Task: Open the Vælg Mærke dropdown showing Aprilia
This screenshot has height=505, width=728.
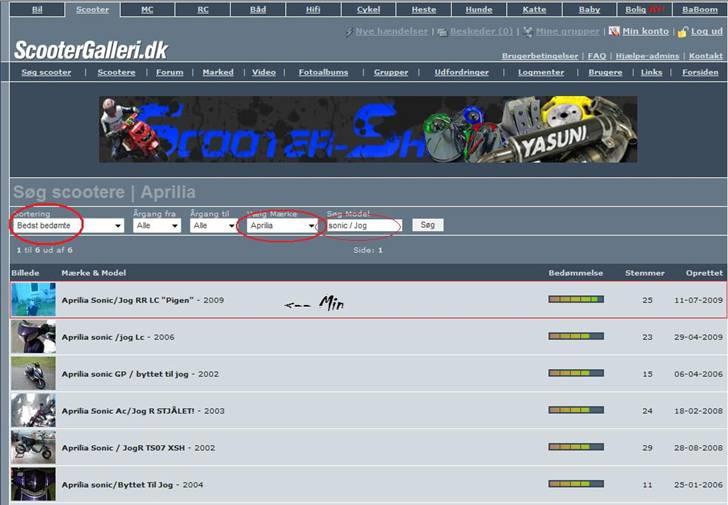Action: pos(281,226)
